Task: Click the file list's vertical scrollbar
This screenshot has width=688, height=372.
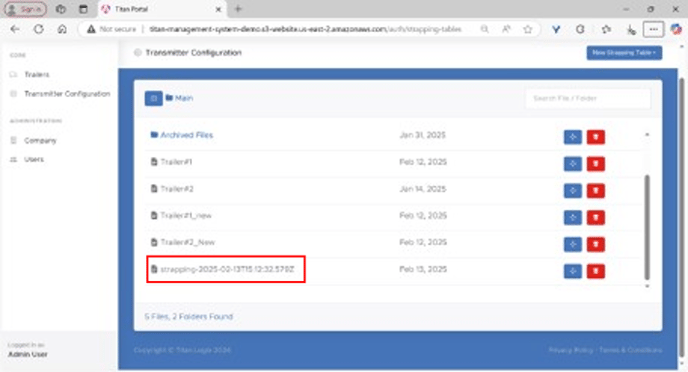Action: 647,227
